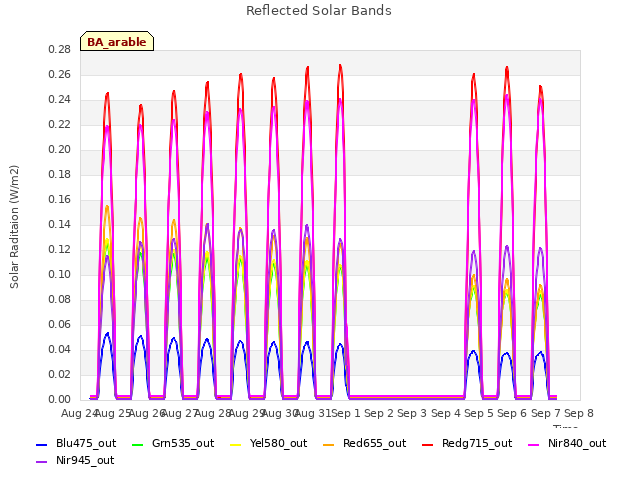Click the Red655_out legend color swatch

click(329, 444)
